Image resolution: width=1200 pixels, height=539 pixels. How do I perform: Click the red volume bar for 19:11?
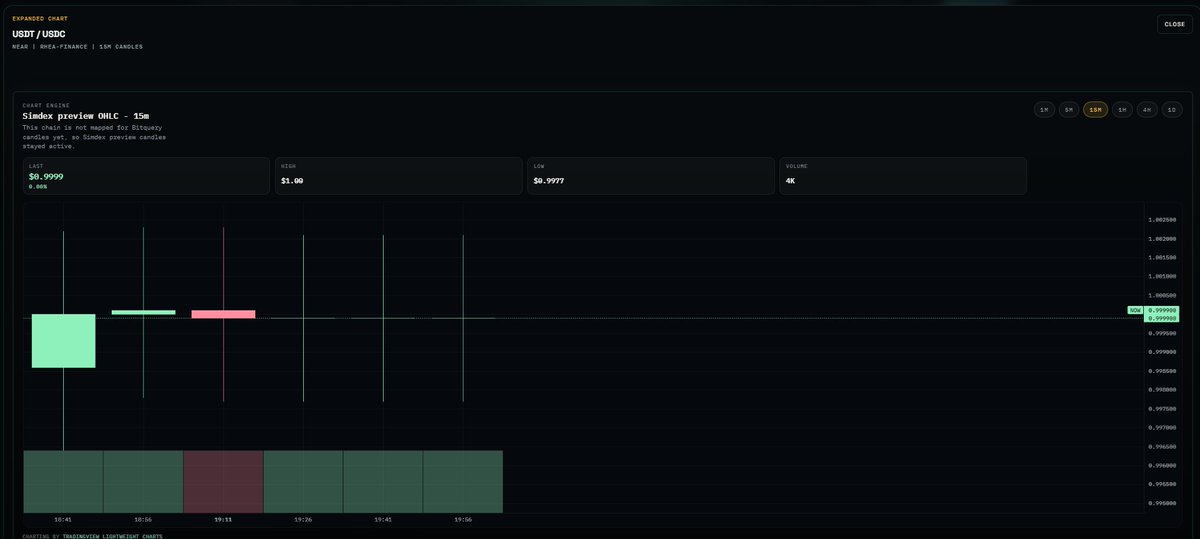223,482
